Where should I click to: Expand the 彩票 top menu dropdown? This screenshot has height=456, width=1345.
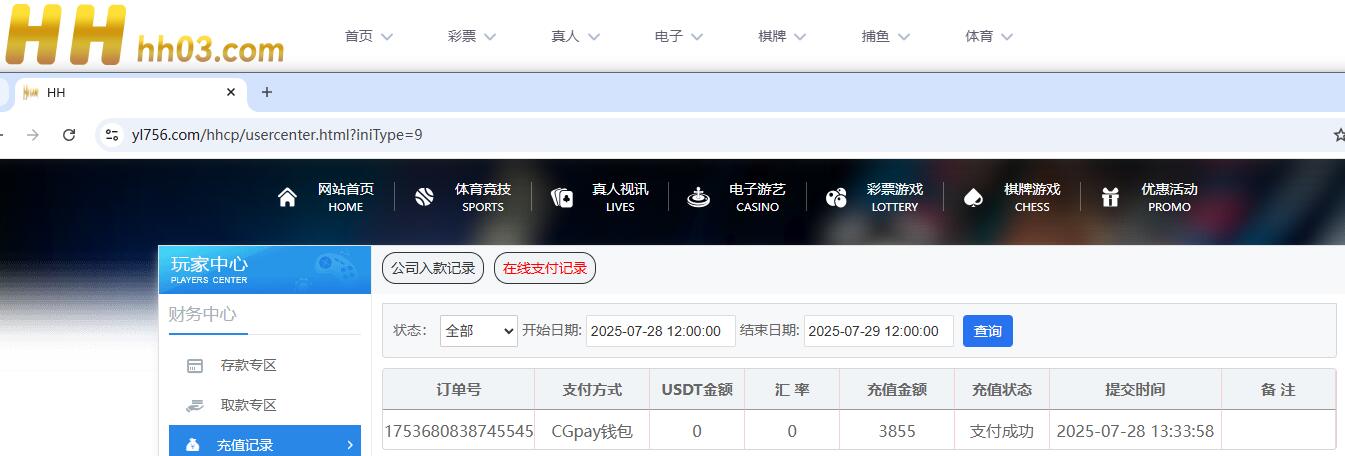point(472,36)
